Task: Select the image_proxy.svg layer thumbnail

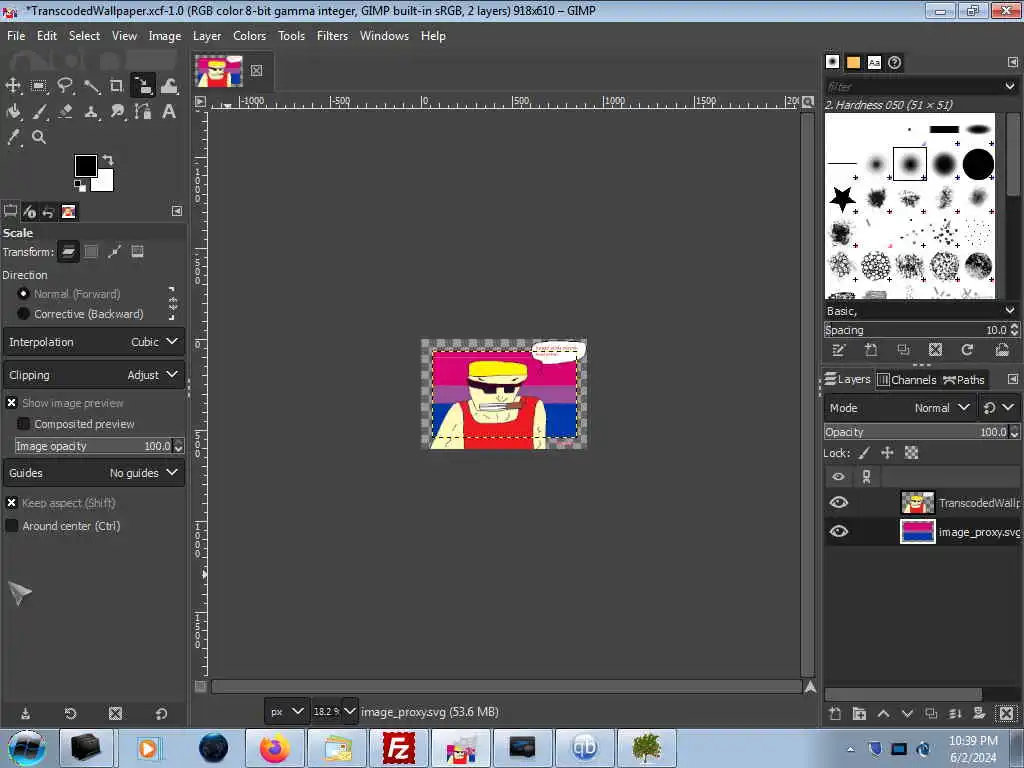Action: pyautogui.click(x=918, y=532)
